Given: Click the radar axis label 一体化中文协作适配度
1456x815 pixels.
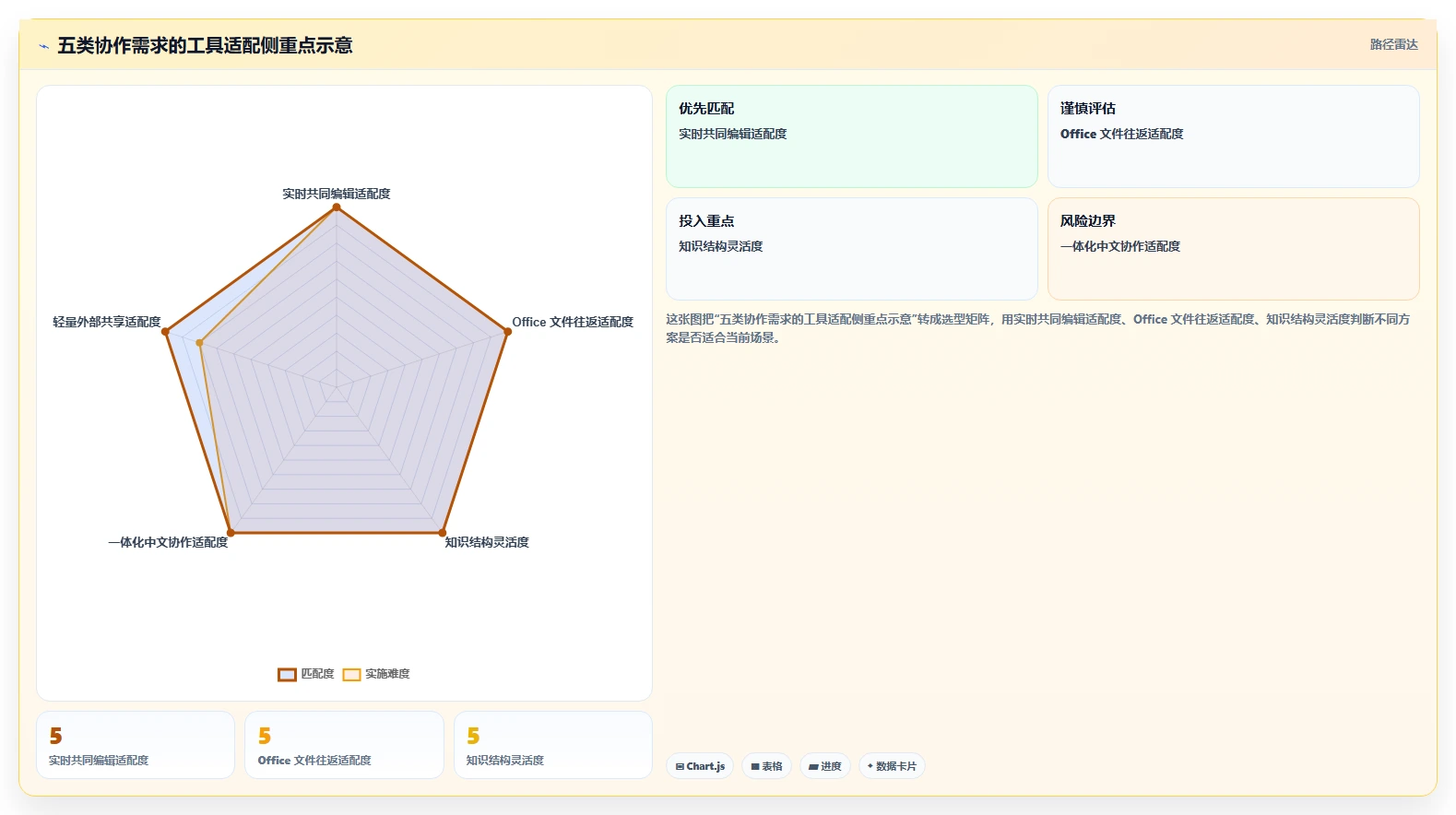Looking at the screenshot, I should [168, 542].
